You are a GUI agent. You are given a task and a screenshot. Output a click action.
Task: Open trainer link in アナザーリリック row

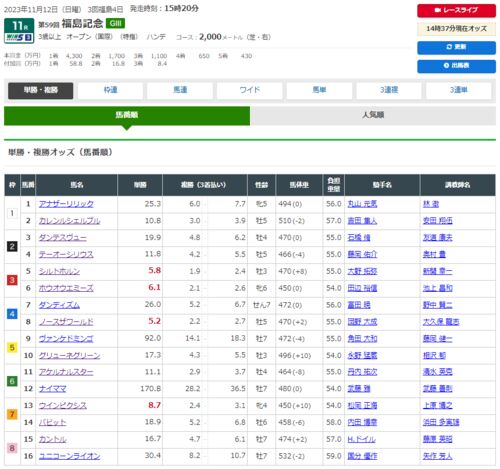(431, 204)
